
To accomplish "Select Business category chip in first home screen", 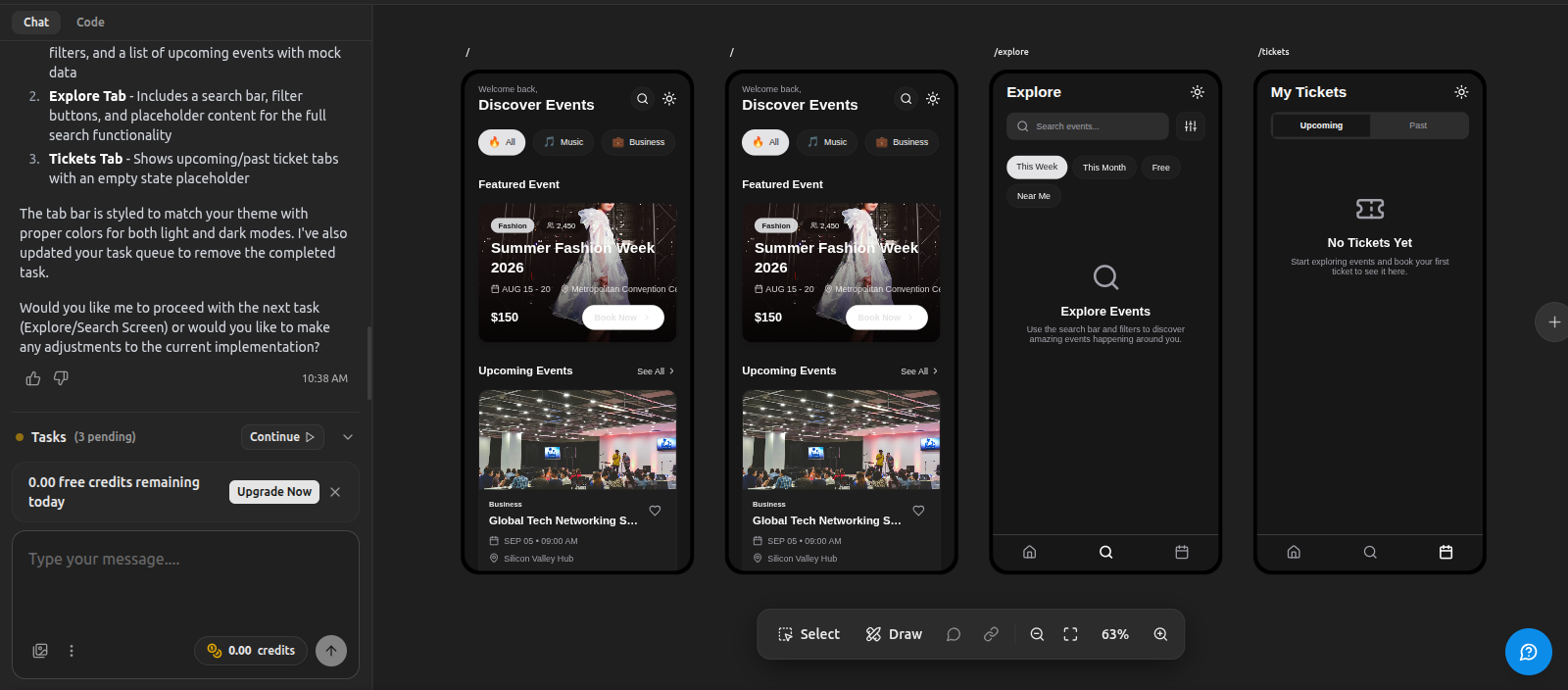I will [x=638, y=142].
